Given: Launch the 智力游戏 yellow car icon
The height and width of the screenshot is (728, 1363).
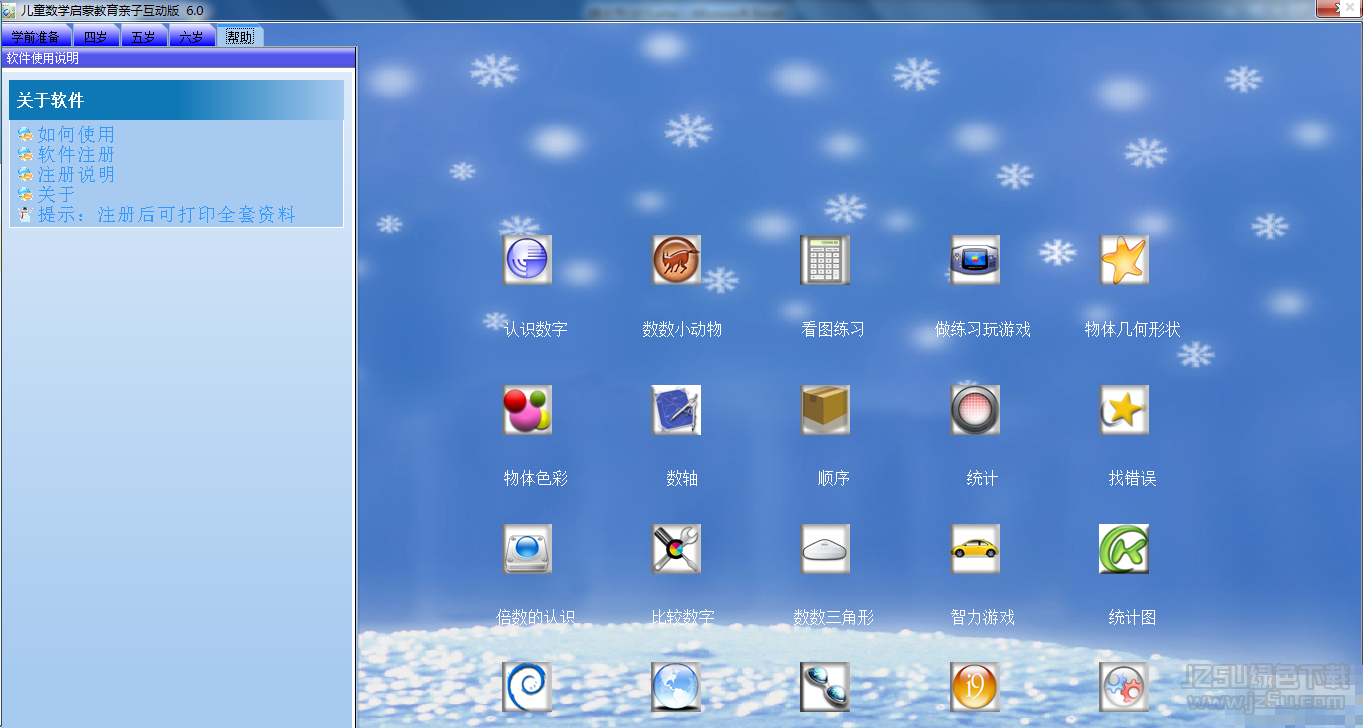Looking at the screenshot, I should coord(975,549).
